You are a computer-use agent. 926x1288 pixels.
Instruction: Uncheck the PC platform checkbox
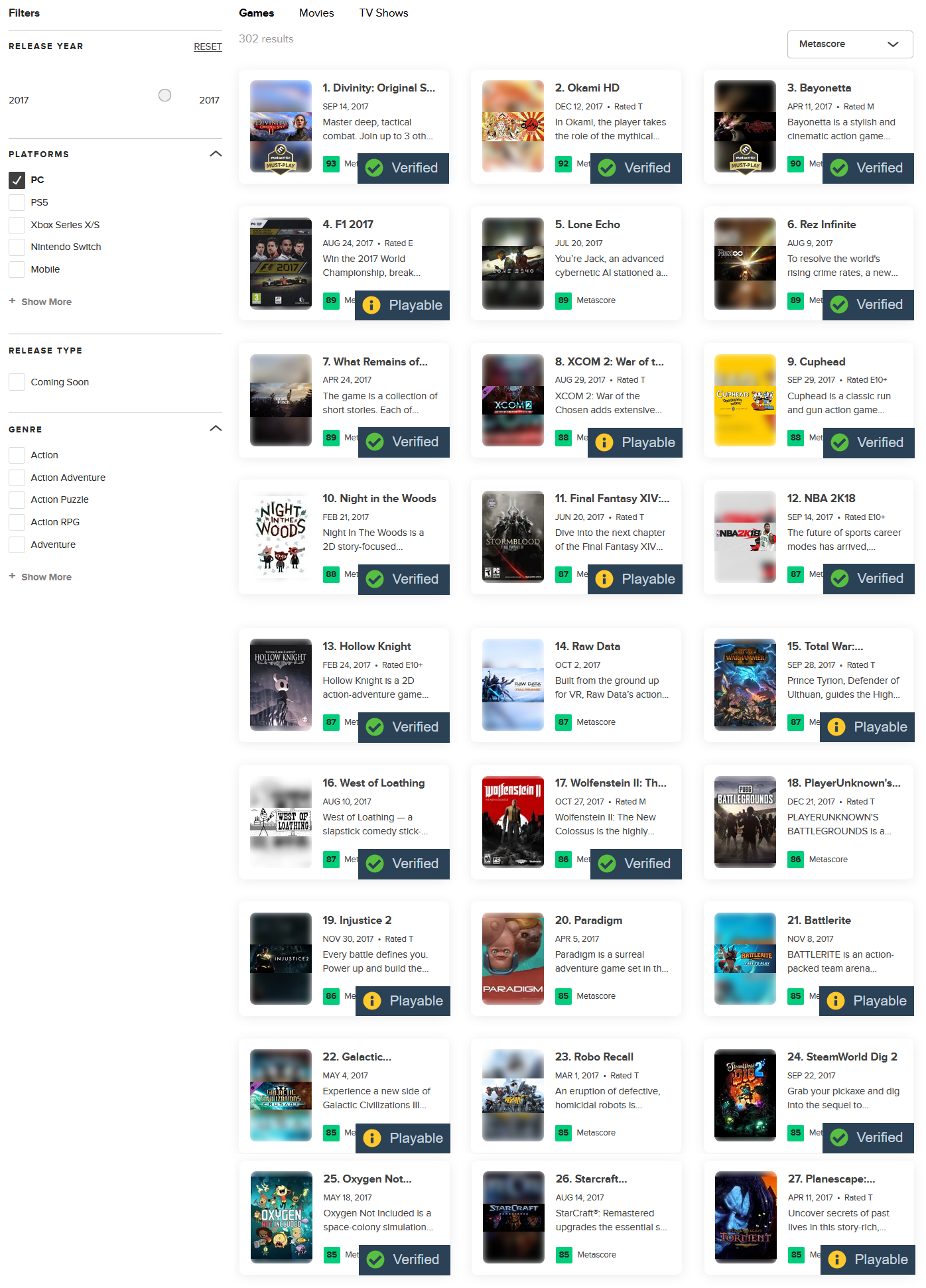tap(17, 180)
